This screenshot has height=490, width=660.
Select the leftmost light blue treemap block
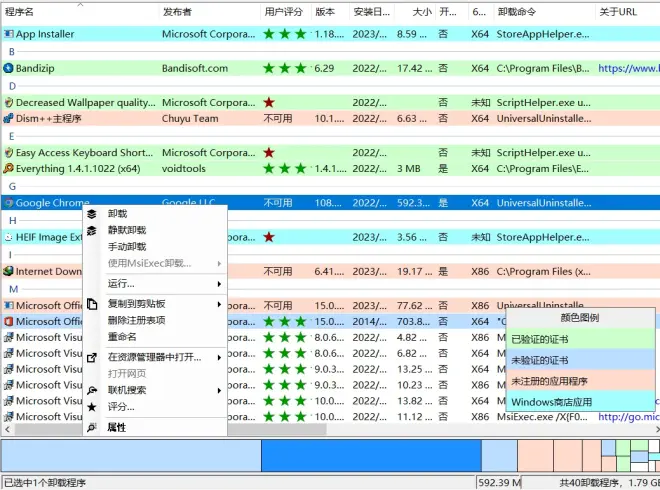(x=131, y=455)
